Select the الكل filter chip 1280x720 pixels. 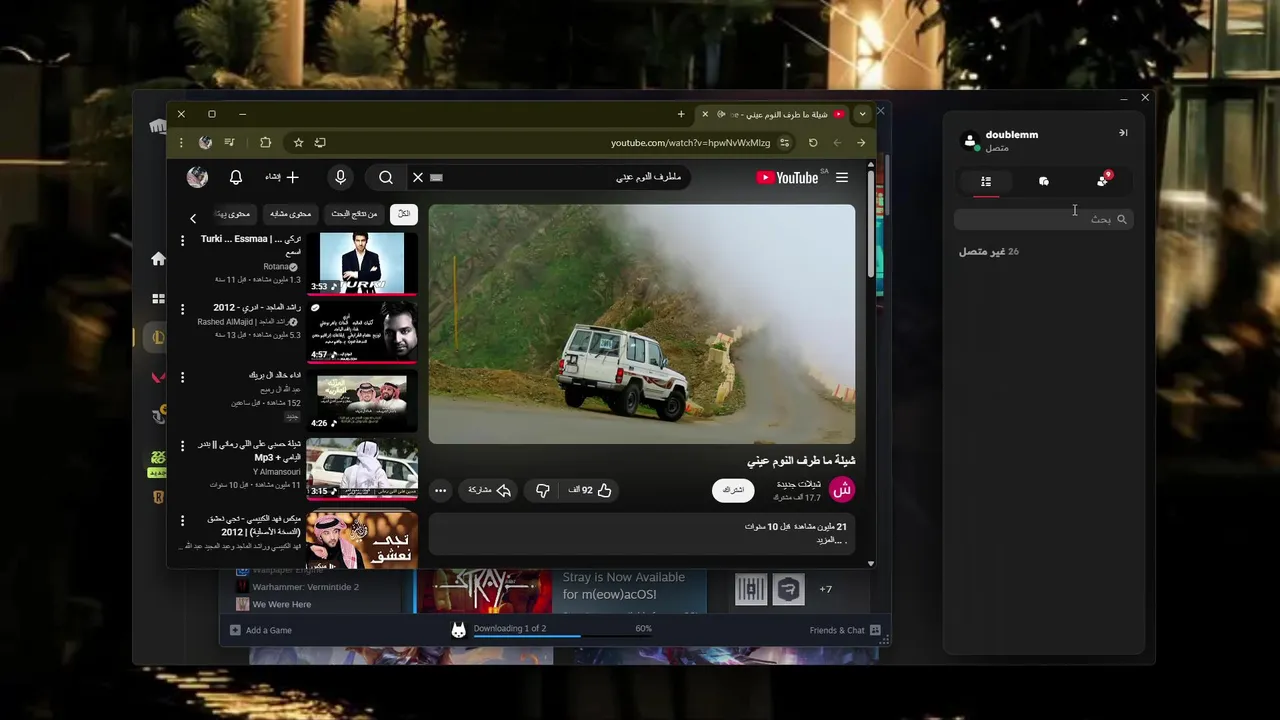point(404,214)
